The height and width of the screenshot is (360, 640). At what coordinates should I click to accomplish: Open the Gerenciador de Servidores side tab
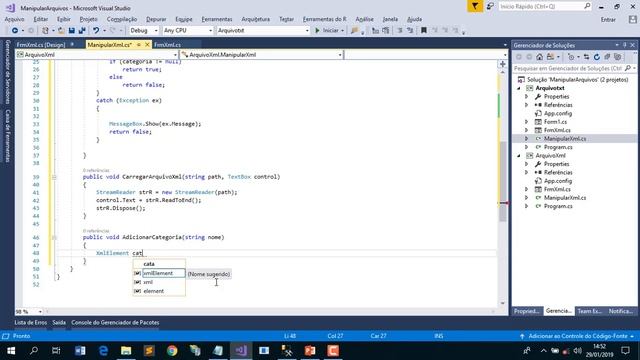coord(7,72)
